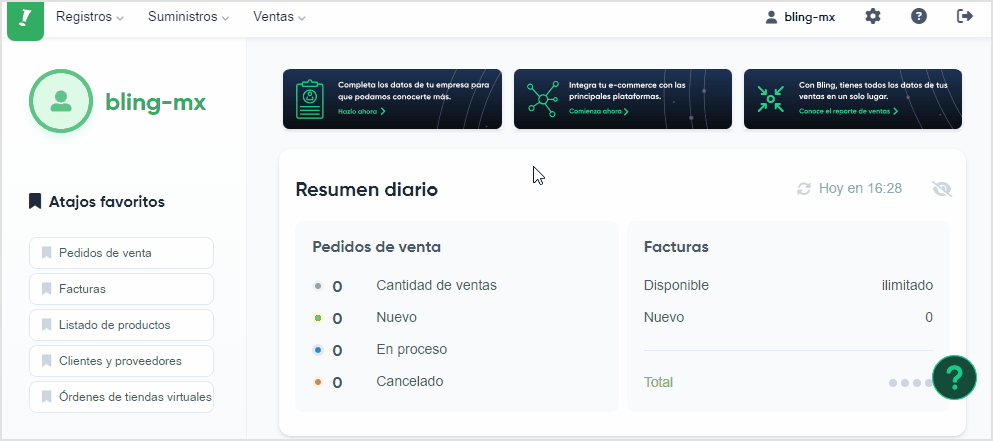Viewport: 993px width, 441px height.
Task: Open Pedidos de venta shortcut
Action: coord(122,253)
